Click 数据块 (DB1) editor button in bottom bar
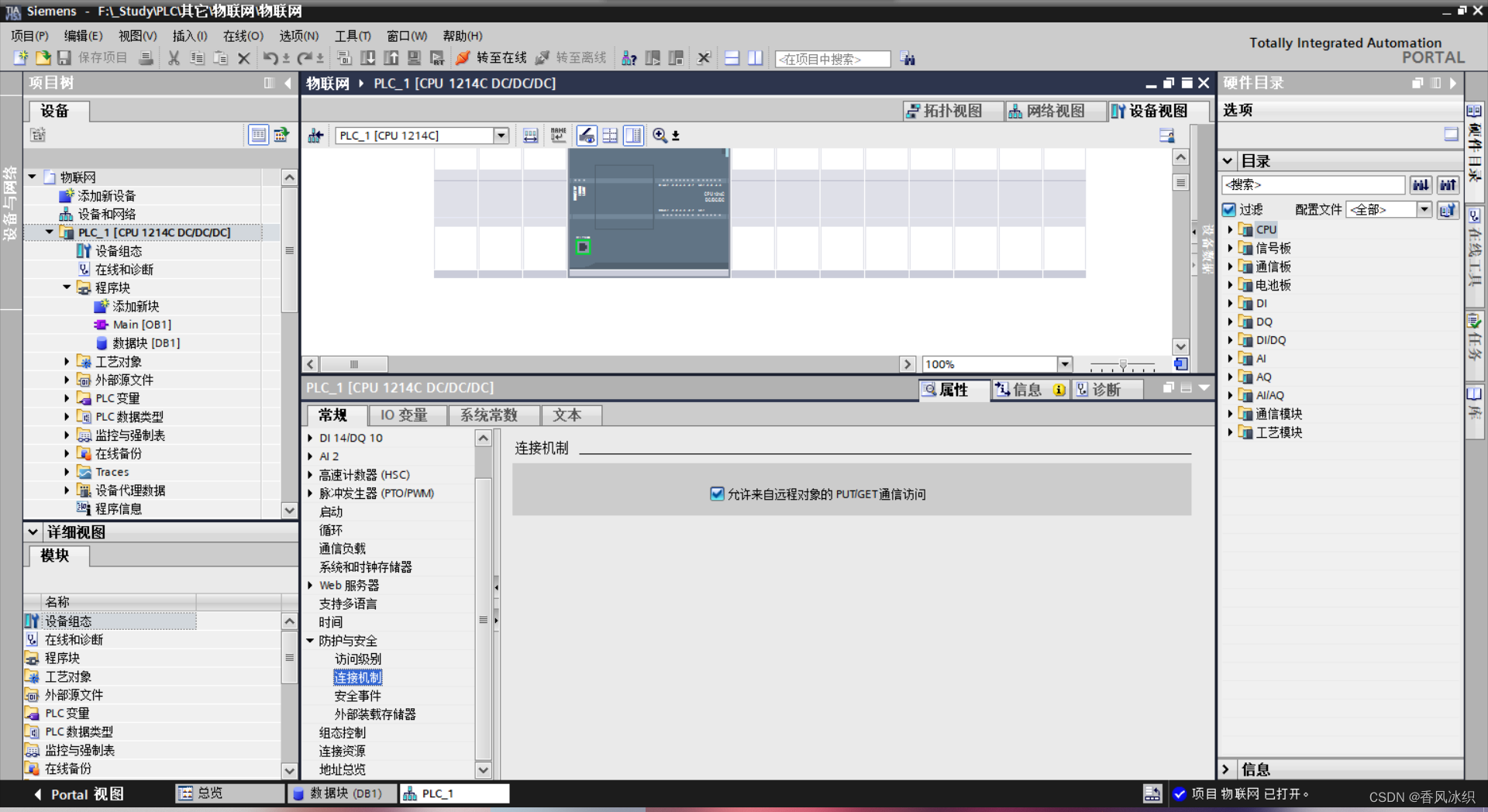This screenshot has height=812, width=1488. 343,793
